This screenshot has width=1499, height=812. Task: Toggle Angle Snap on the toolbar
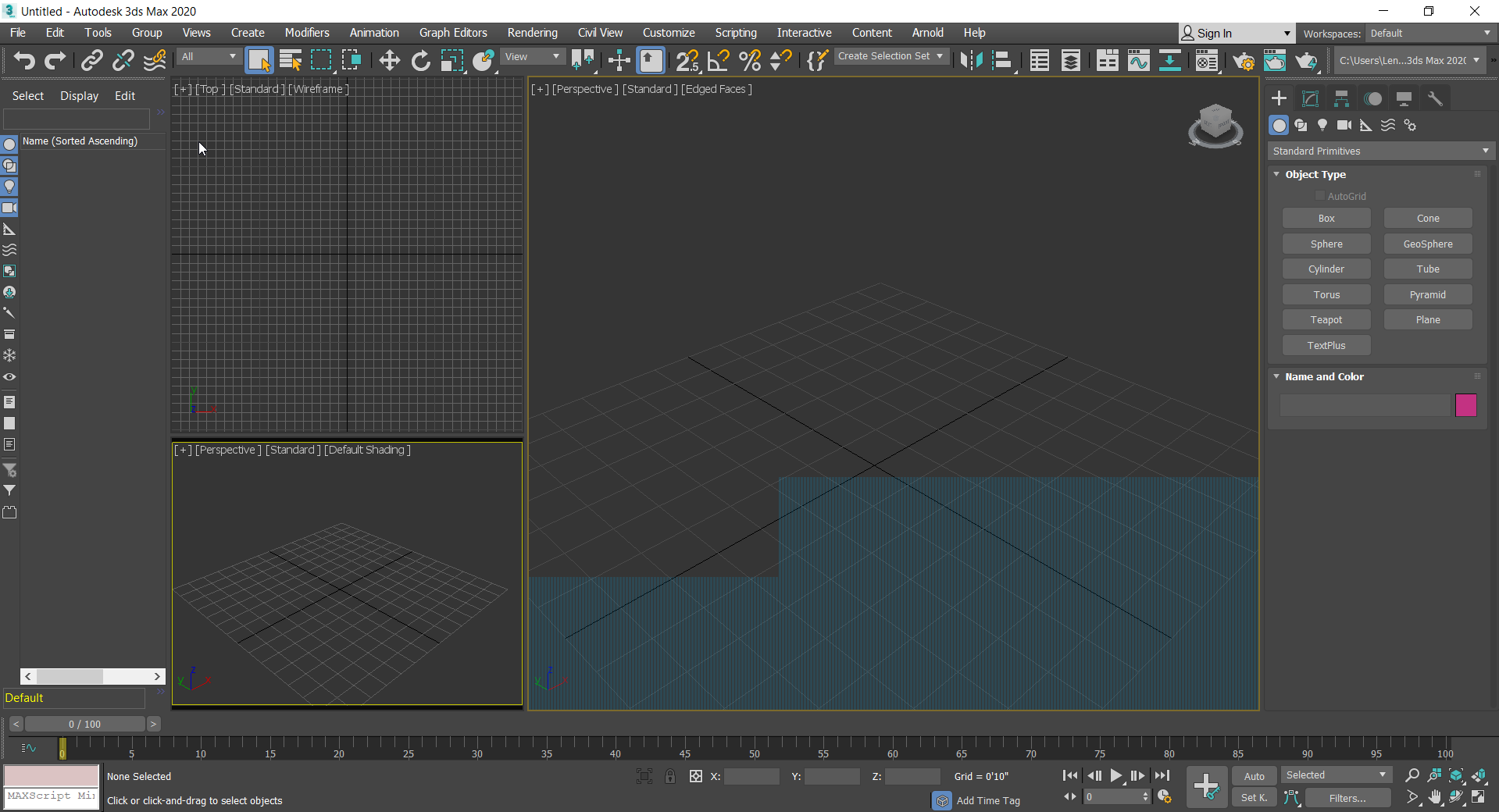click(x=719, y=60)
